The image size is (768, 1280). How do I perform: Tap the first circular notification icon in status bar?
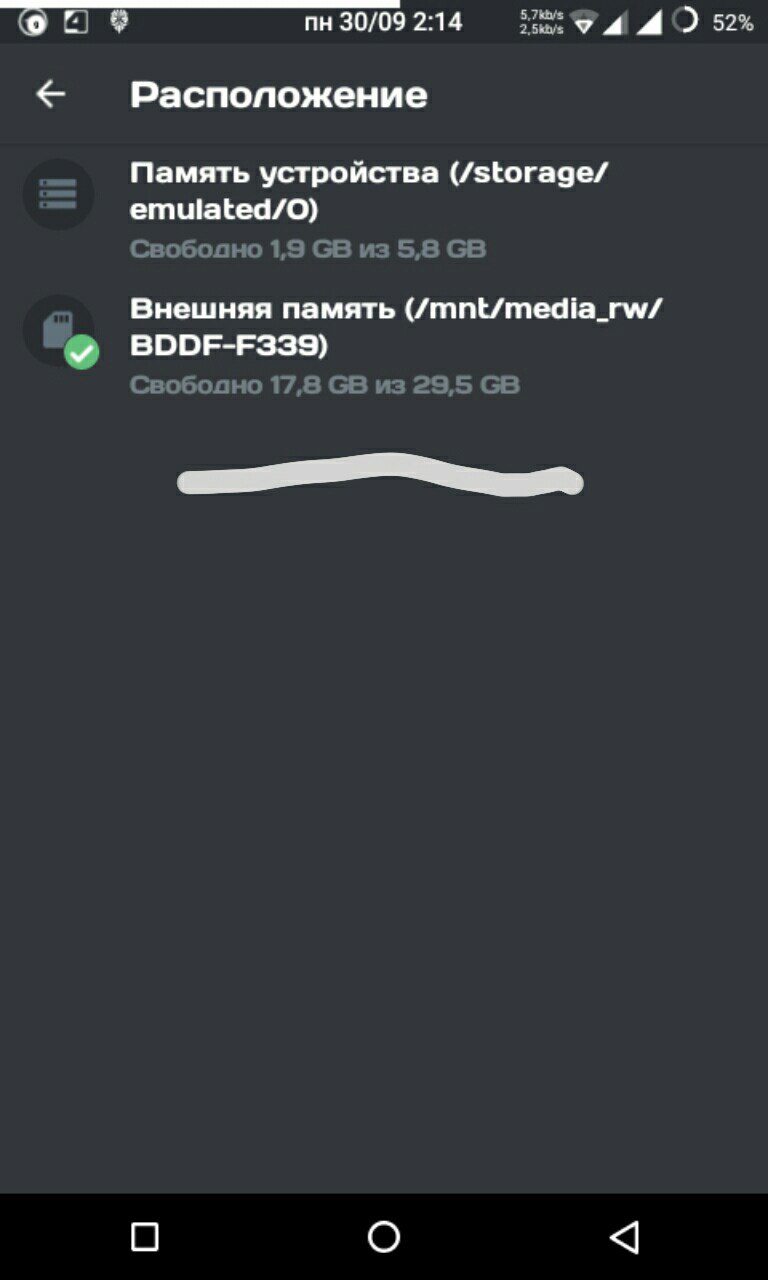coord(33,22)
